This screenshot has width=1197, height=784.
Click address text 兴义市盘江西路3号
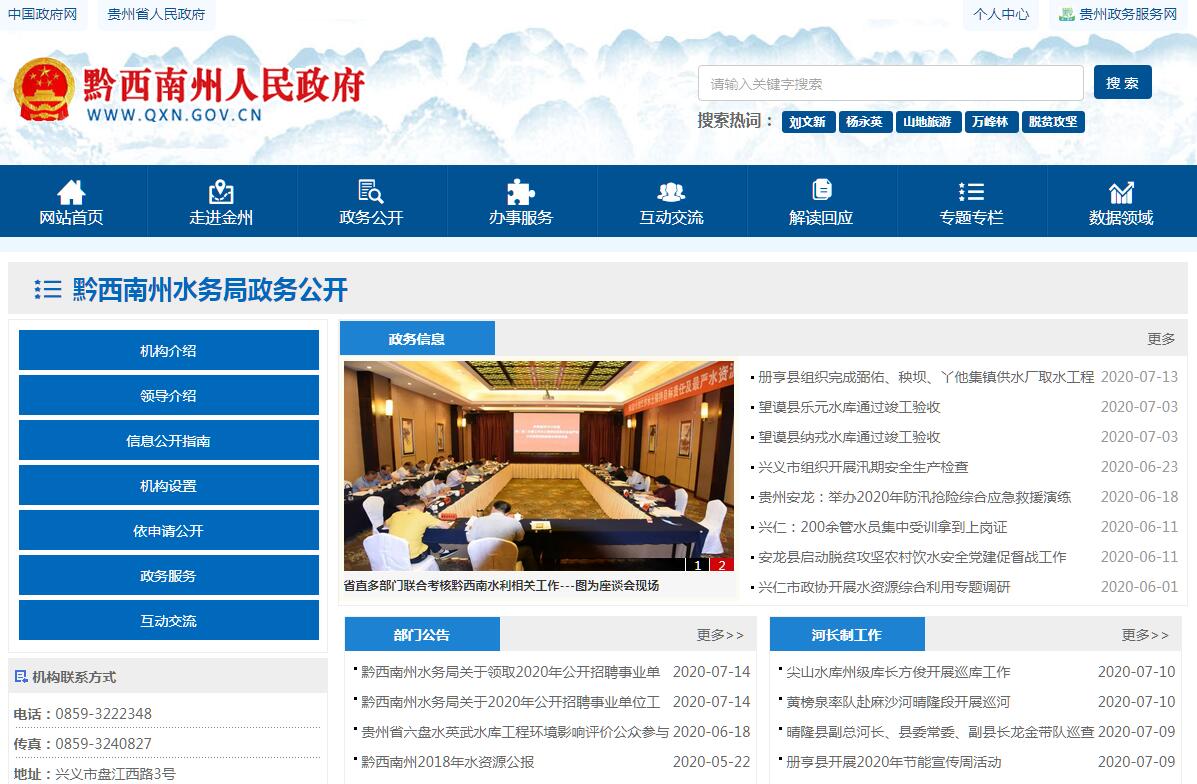click(115, 773)
